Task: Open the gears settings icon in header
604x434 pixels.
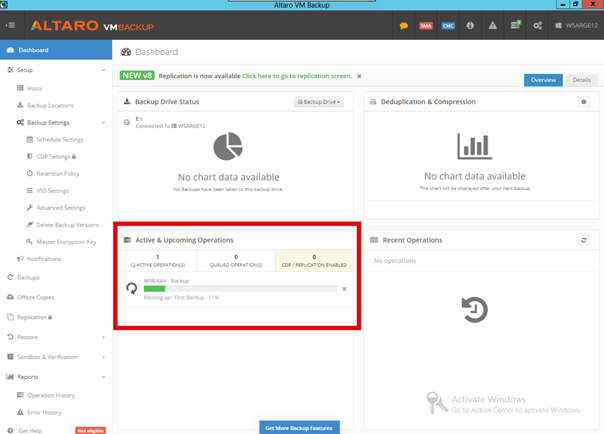Action: pos(537,26)
